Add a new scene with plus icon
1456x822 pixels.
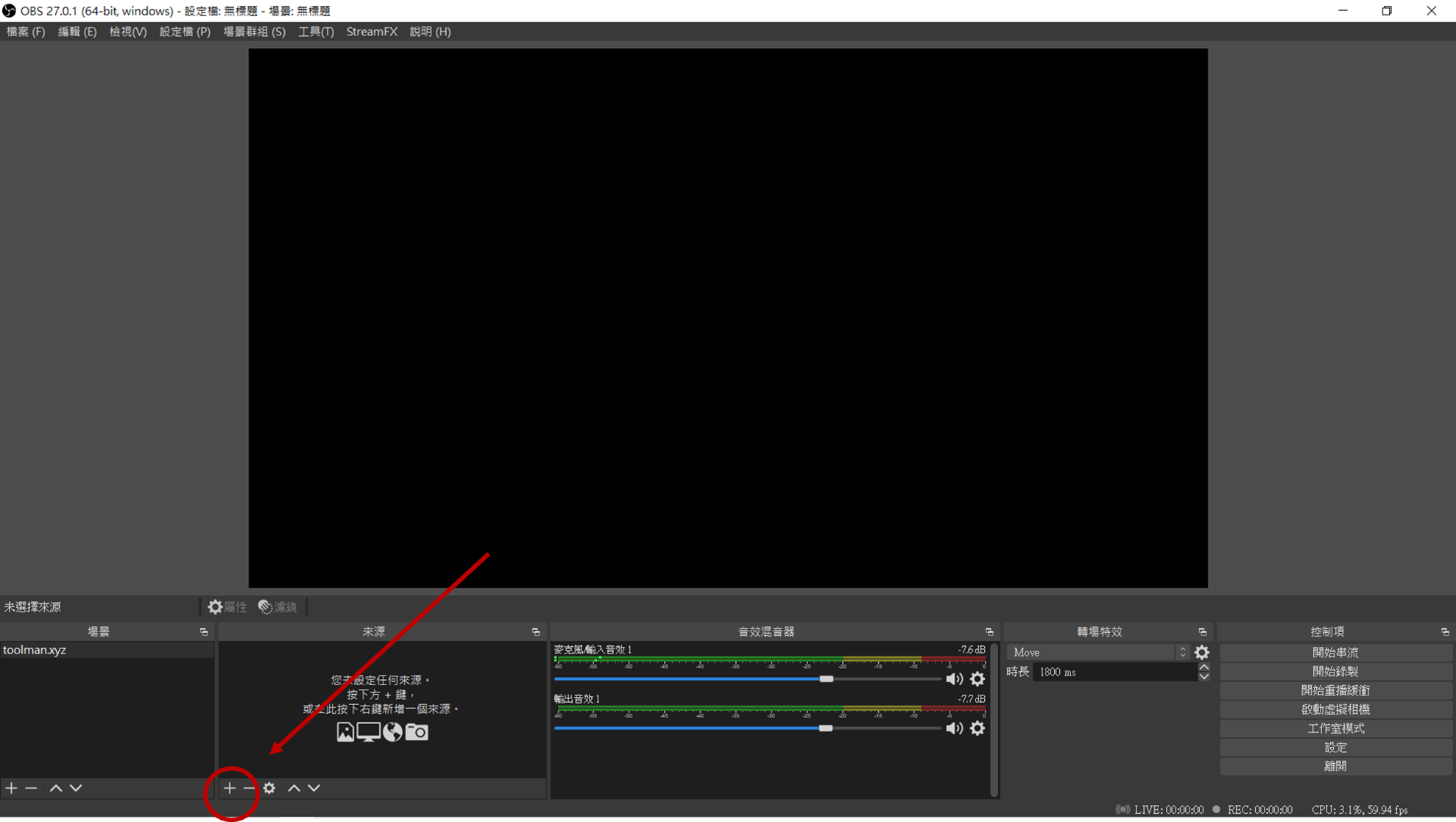click(x=11, y=788)
